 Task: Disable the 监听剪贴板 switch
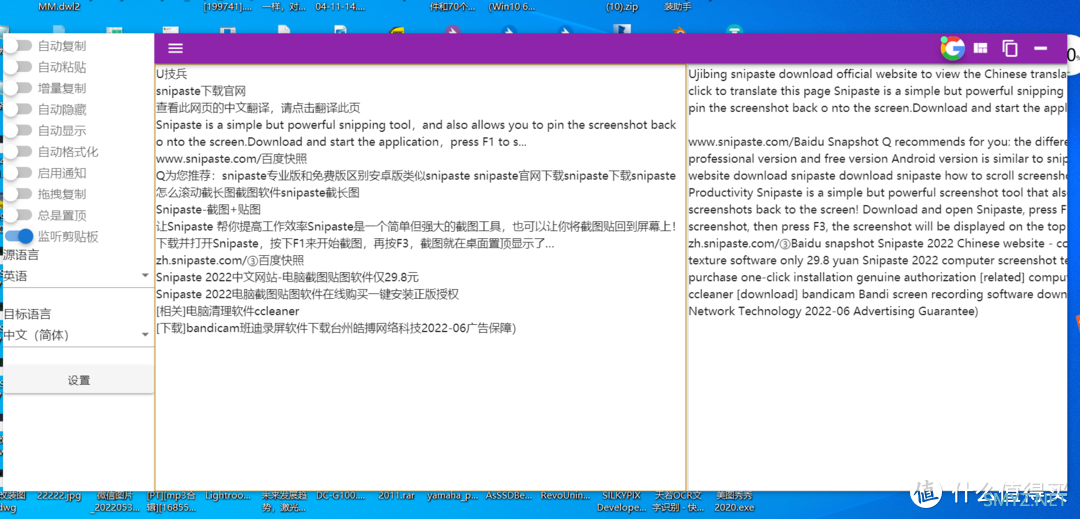tap(19, 236)
